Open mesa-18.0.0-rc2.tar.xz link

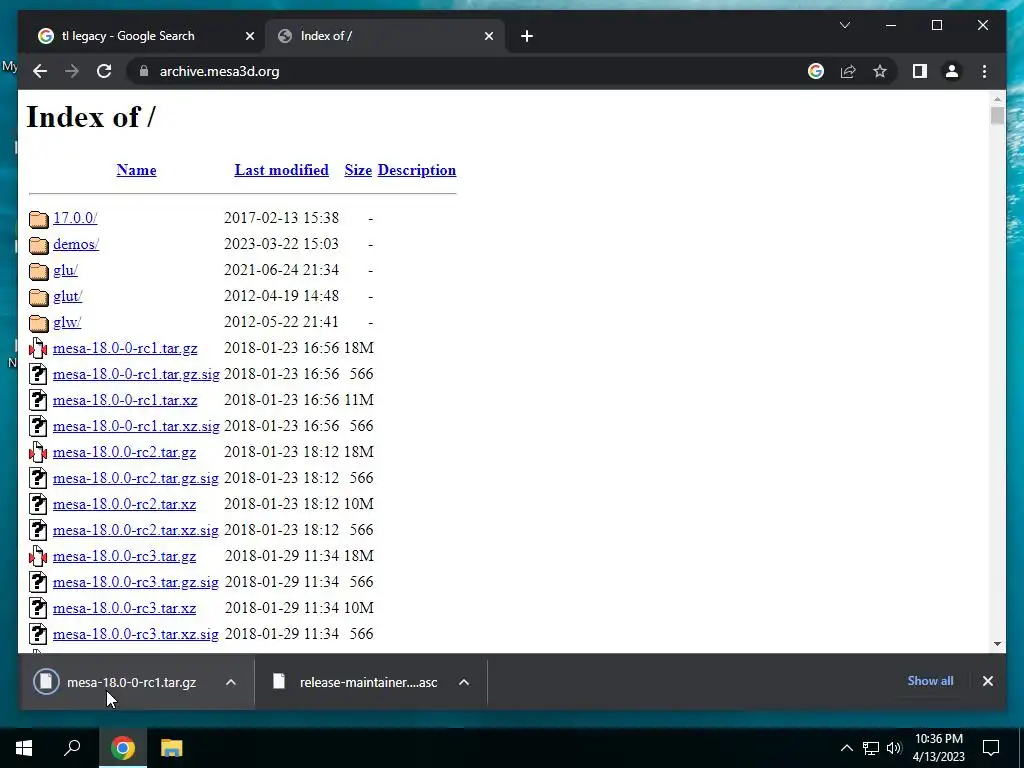point(124,504)
